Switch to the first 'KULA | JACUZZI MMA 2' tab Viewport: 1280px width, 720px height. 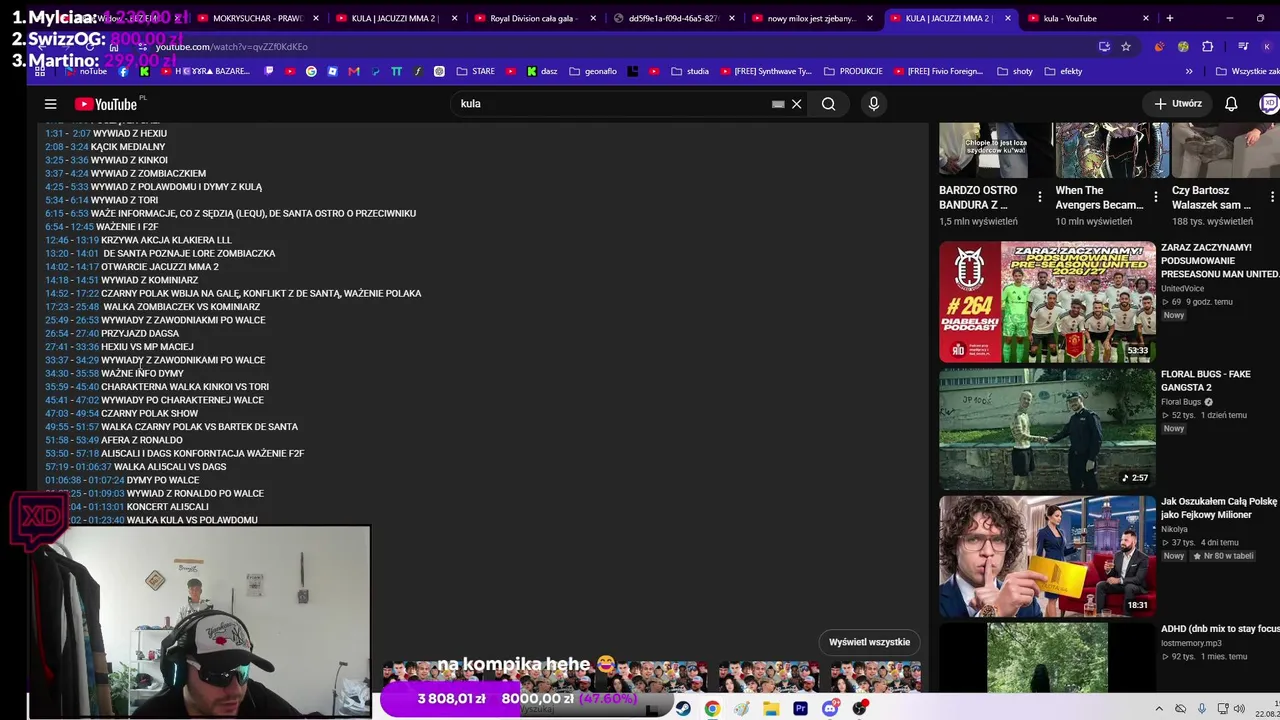[395, 18]
